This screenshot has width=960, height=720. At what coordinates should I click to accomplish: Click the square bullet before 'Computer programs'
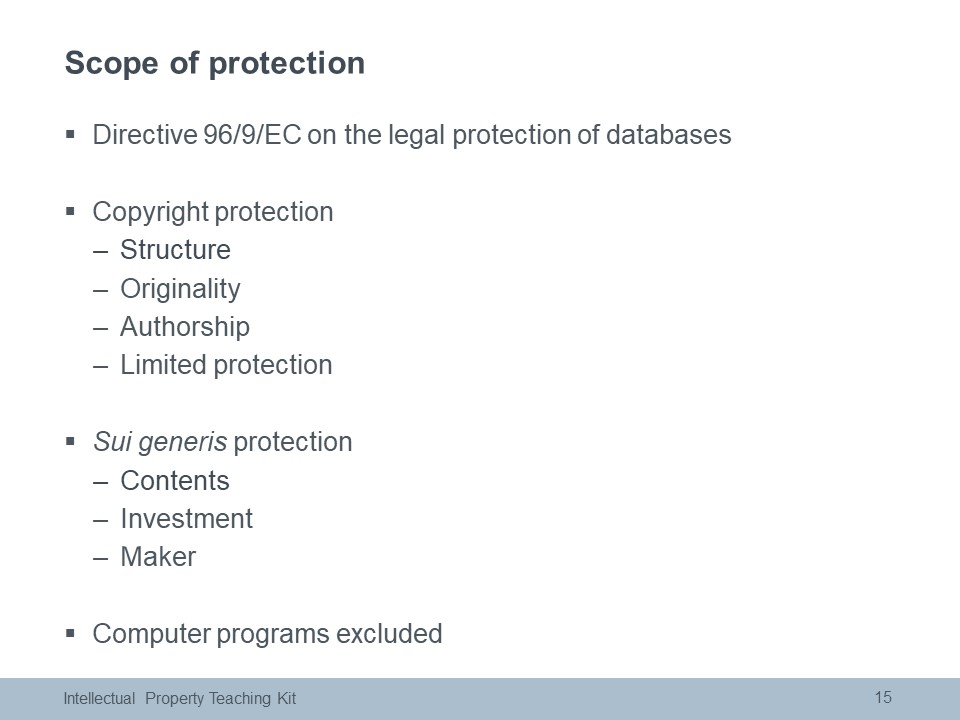coord(70,633)
